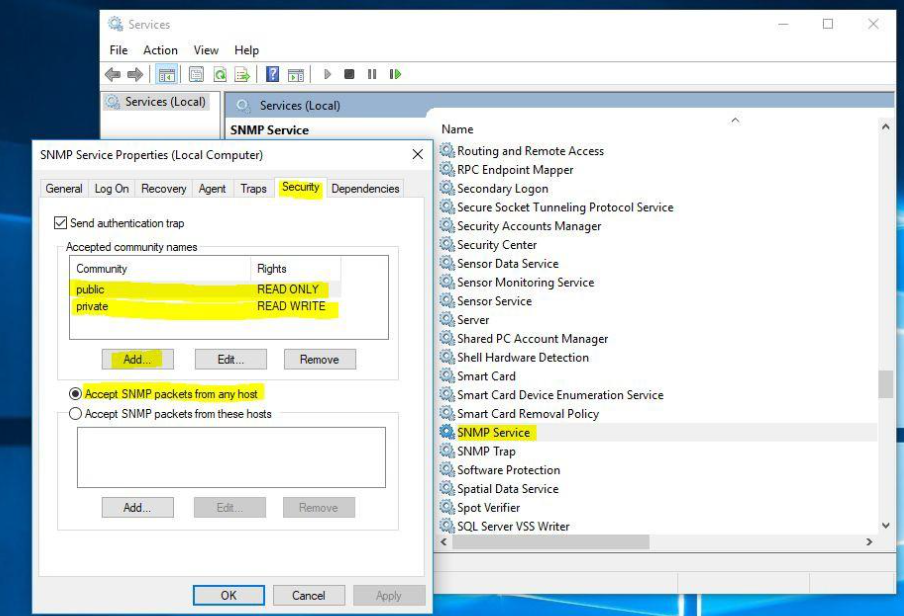
Task: Switch to the General tab
Action: pos(64,189)
